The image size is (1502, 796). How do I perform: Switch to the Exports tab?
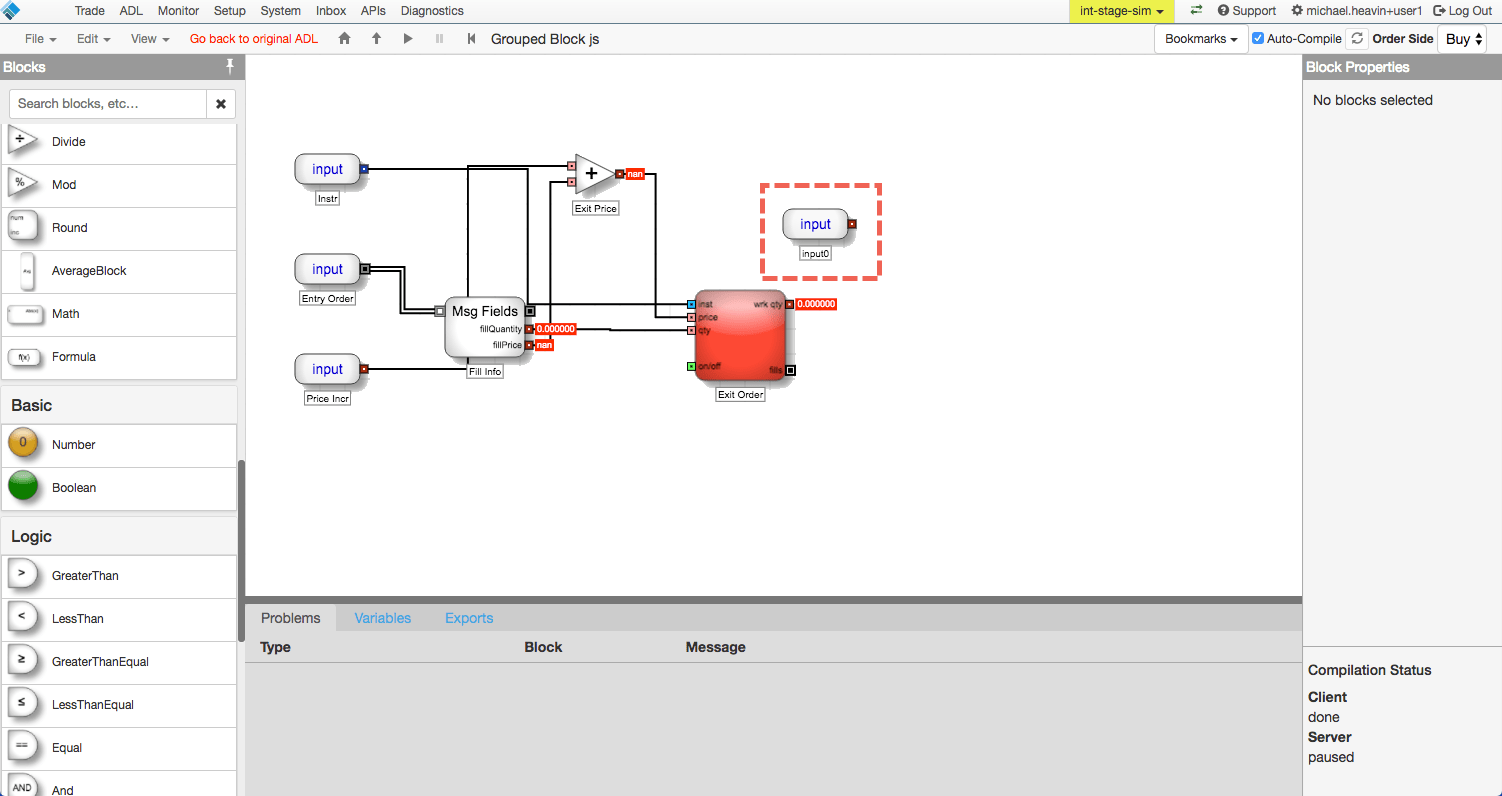(x=469, y=618)
